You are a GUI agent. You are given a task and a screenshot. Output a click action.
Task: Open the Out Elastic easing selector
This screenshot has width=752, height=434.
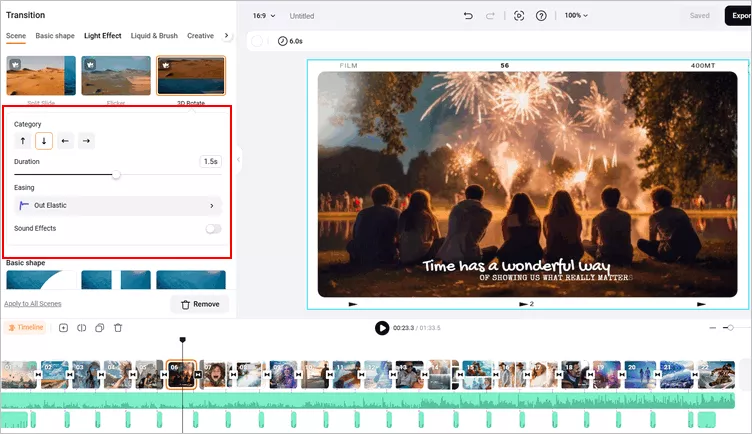point(118,205)
